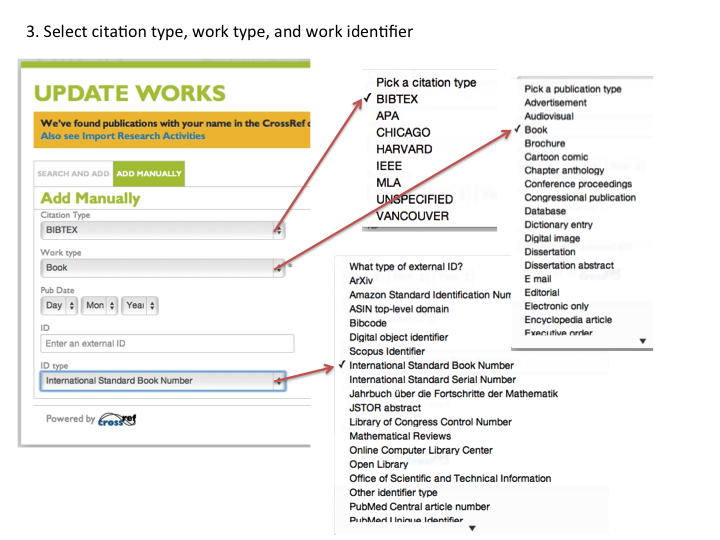This screenshot has height=540, width=720.
Task: Select Digital object identifier option
Action: click(x=399, y=338)
